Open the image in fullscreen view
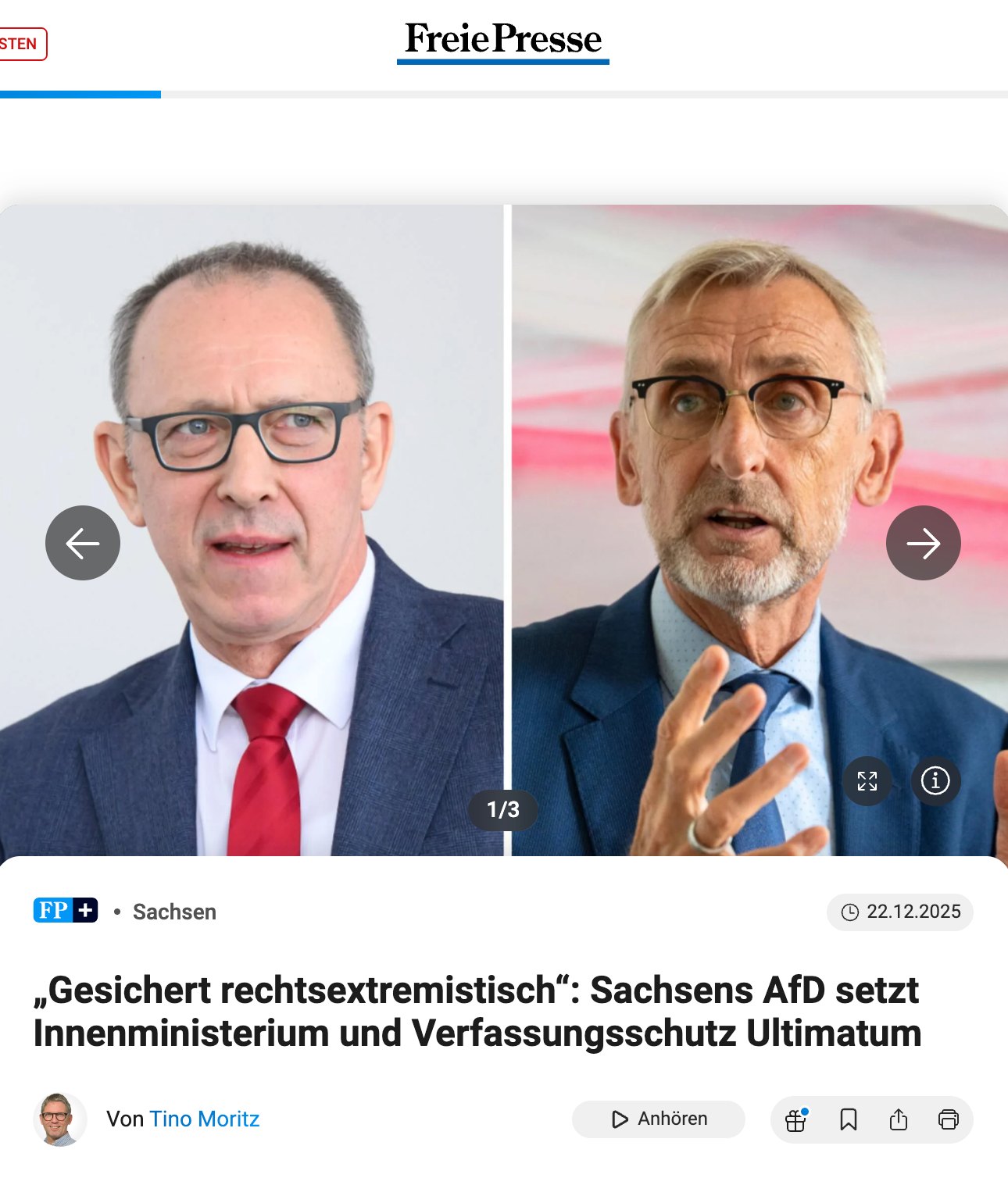The height and width of the screenshot is (1178, 1008). pyautogui.click(x=867, y=781)
